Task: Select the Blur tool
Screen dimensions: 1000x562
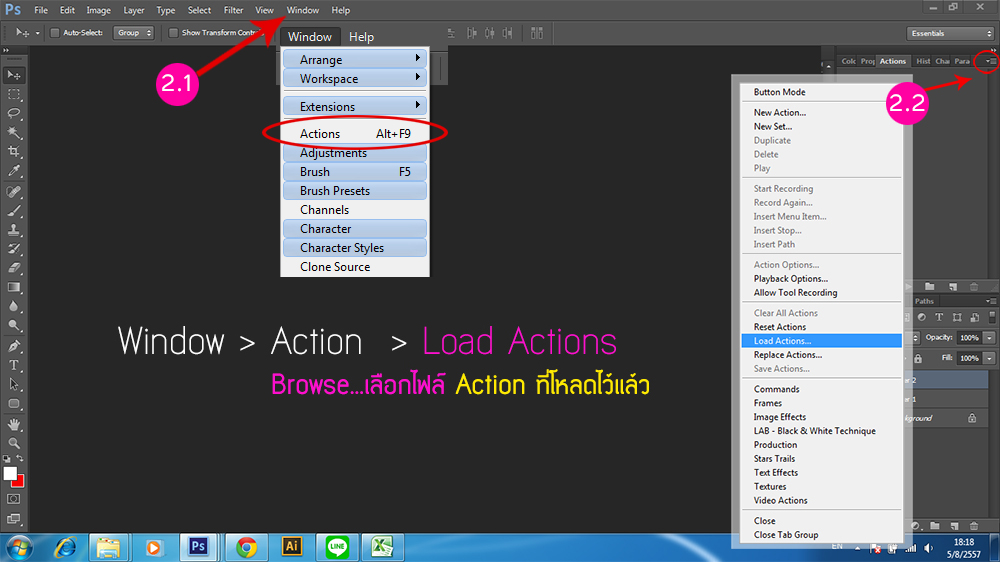Action: pyautogui.click(x=13, y=306)
